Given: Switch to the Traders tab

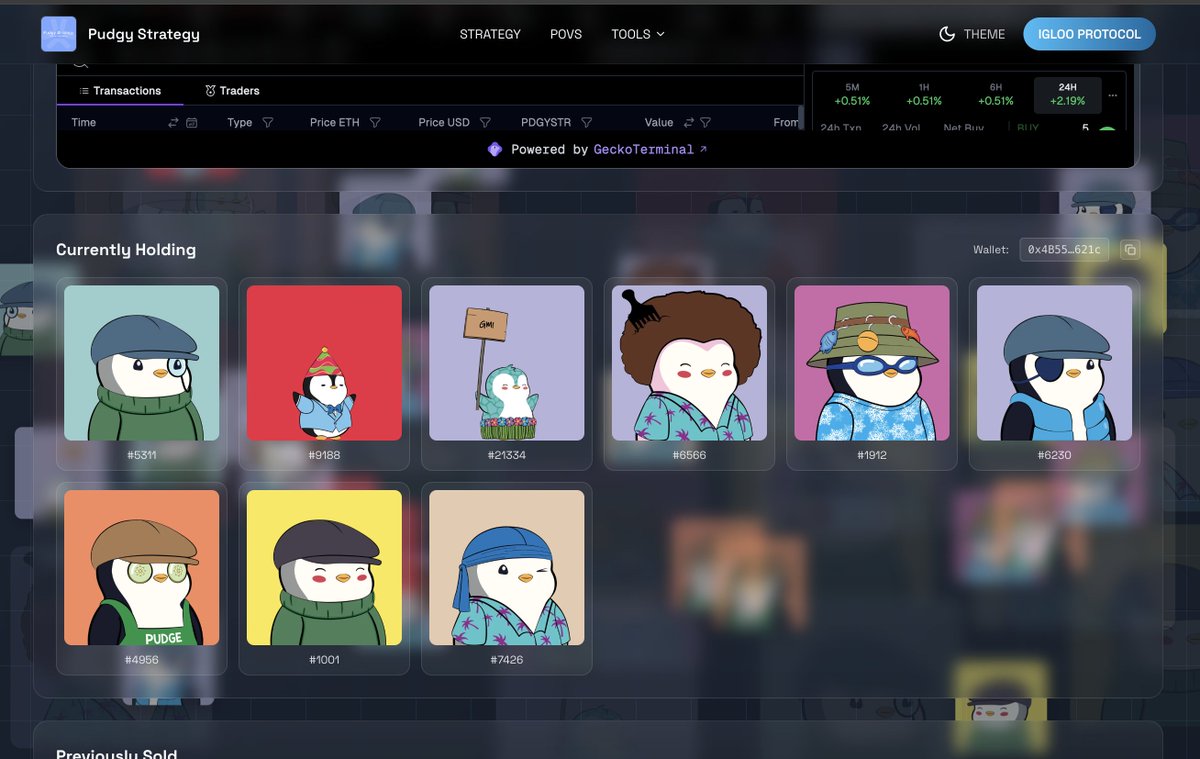Looking at the screenshot, I should point(232,91).
